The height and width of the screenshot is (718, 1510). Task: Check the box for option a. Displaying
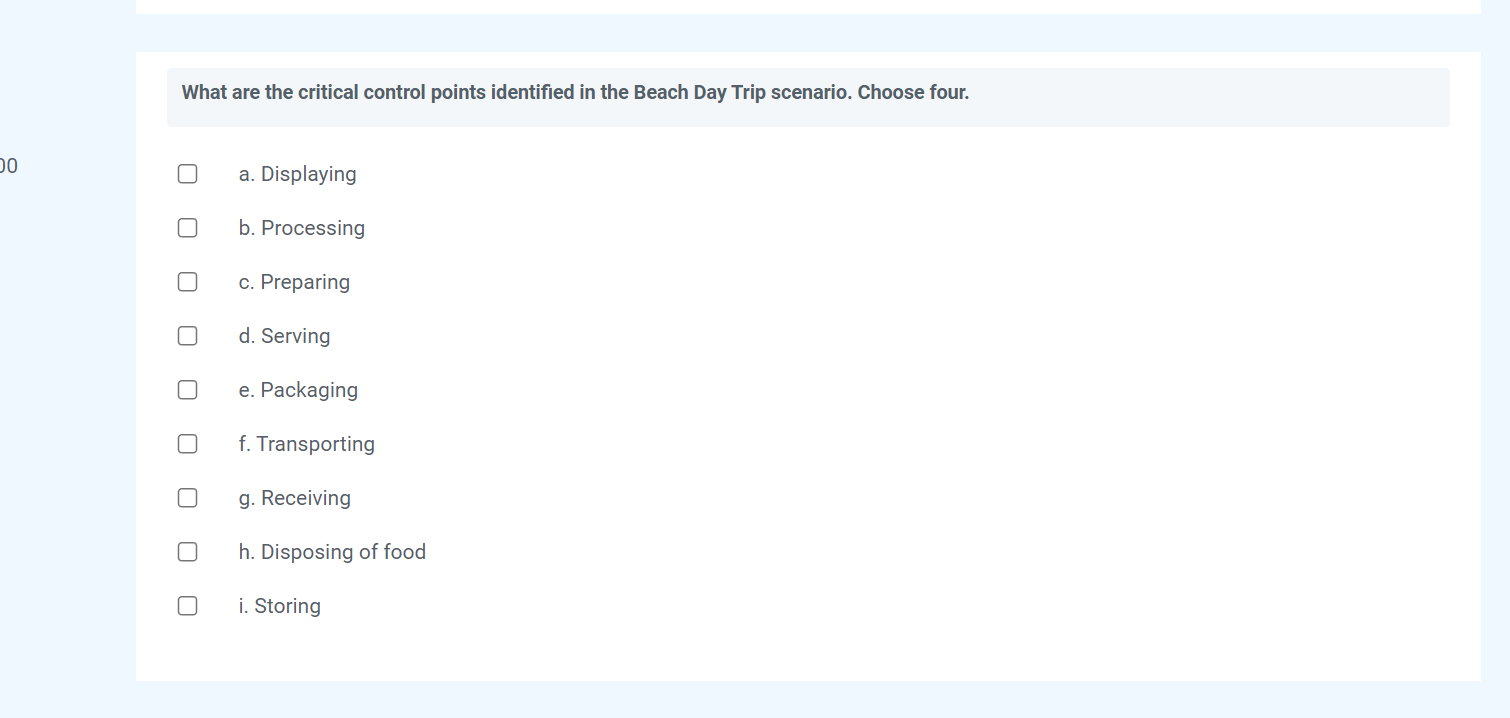tap(187, 173)
